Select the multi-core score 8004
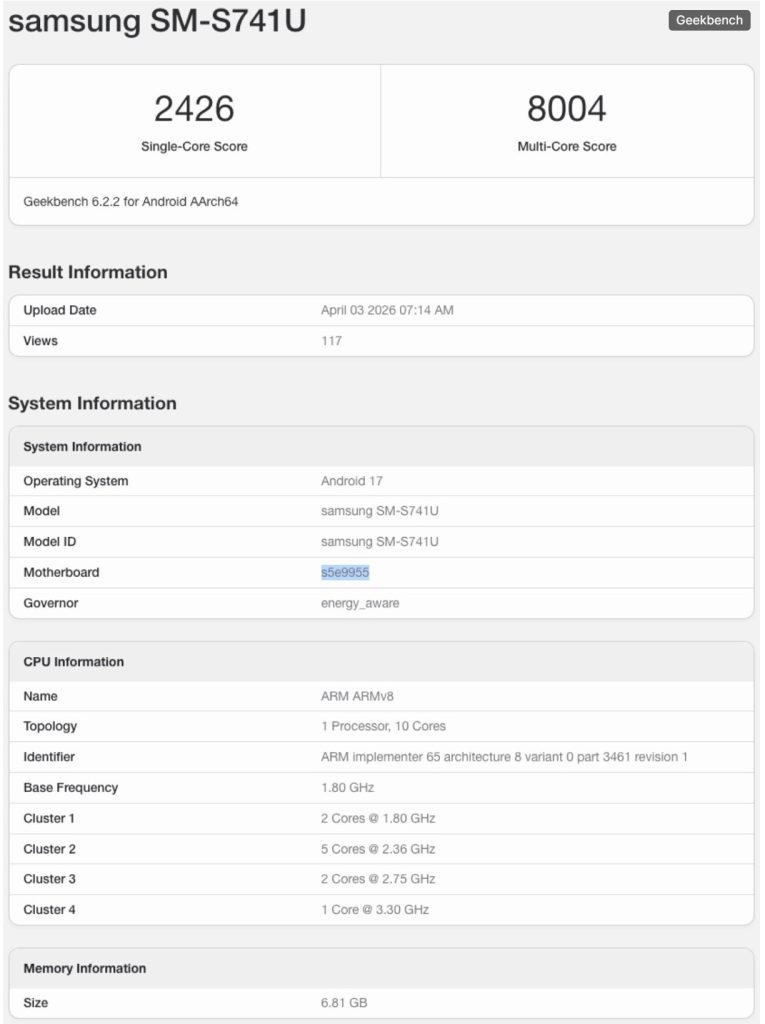 [566, 108]
